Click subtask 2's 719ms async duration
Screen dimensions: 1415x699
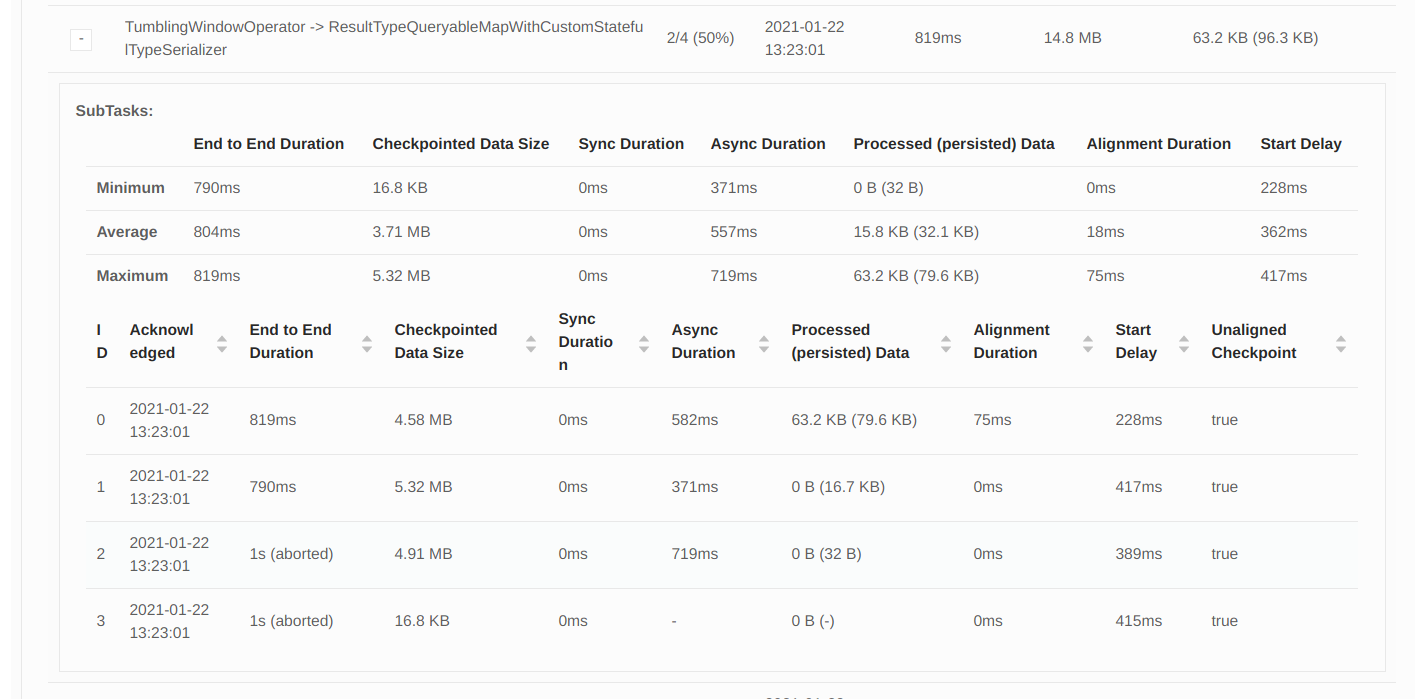[x=695, y=554]
